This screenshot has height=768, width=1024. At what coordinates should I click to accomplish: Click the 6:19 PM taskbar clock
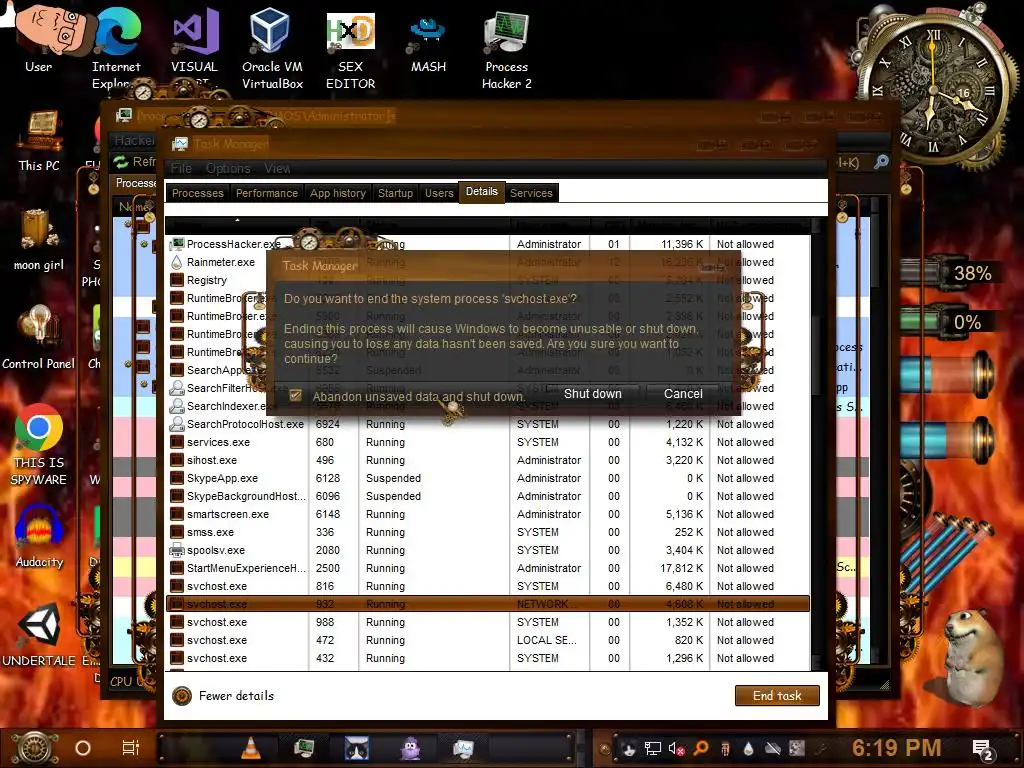pyautogui.click(x=896, y=748)
